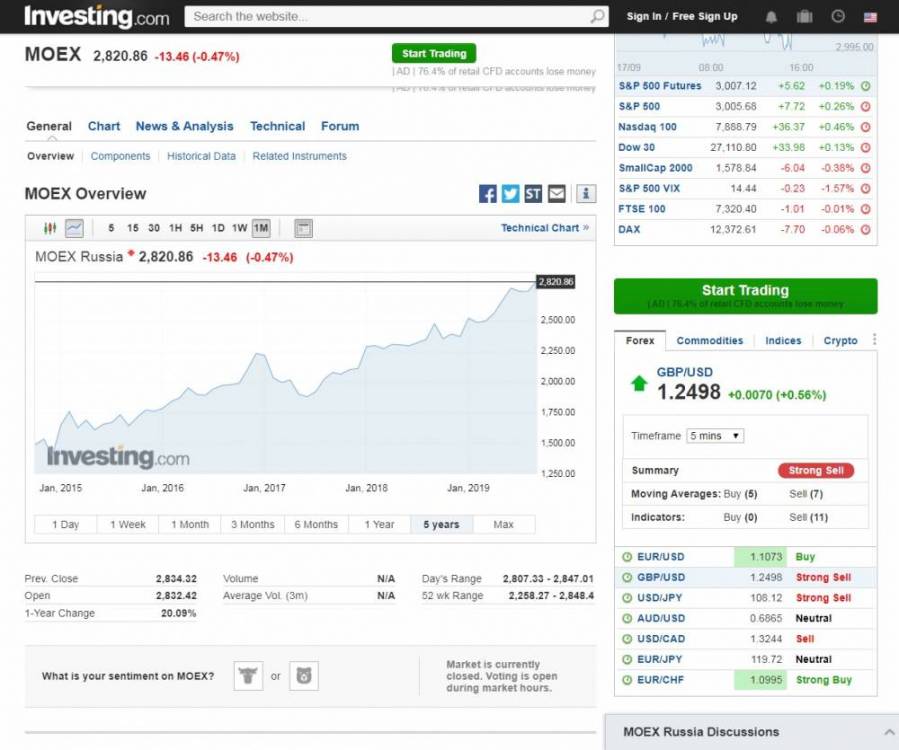This screenshot has height=750, width=899.
Task: Open the portfolio briefcase icon
Action: point(804,17)
